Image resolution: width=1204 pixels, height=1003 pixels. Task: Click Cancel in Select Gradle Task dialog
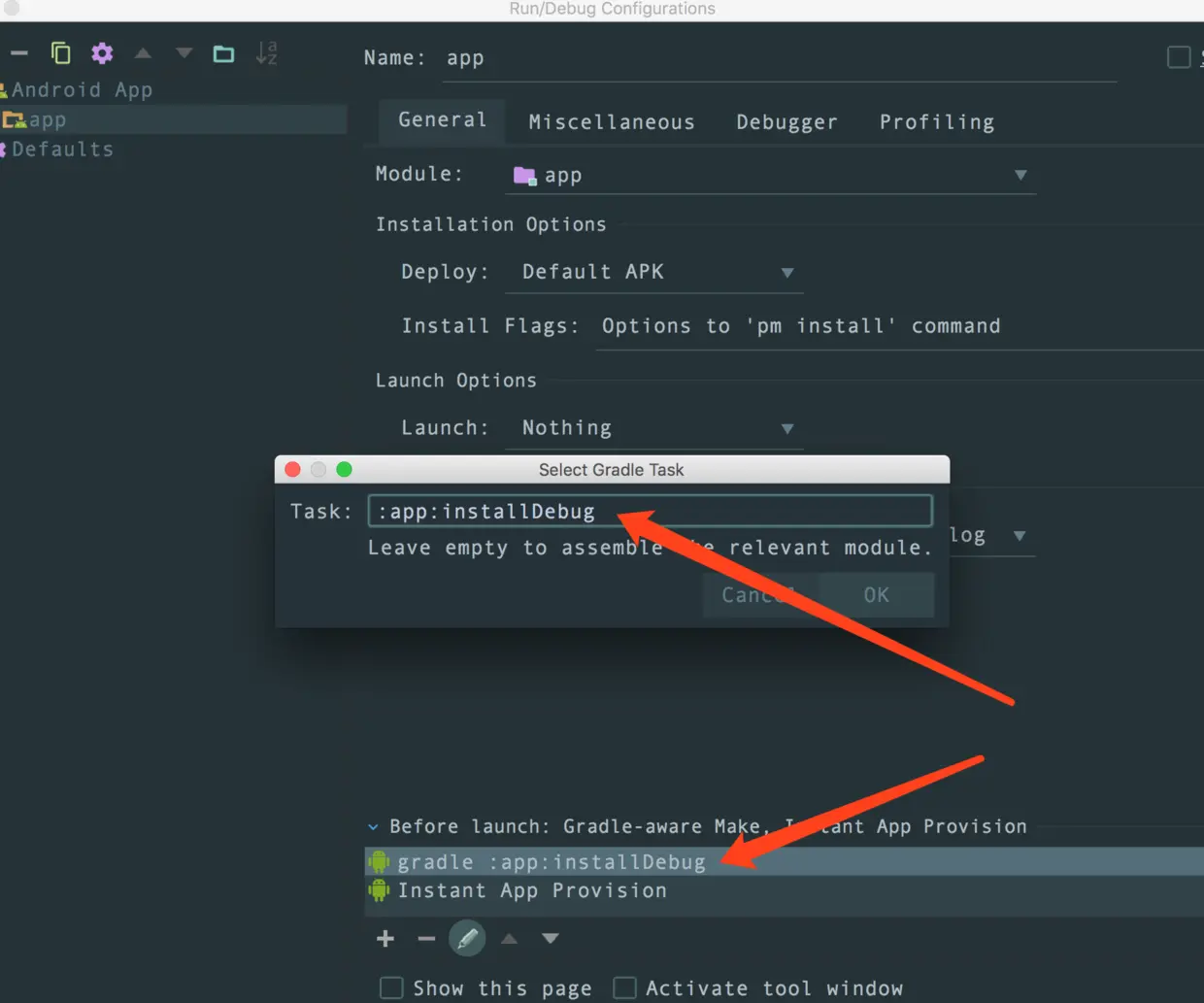tap(760, 595)
